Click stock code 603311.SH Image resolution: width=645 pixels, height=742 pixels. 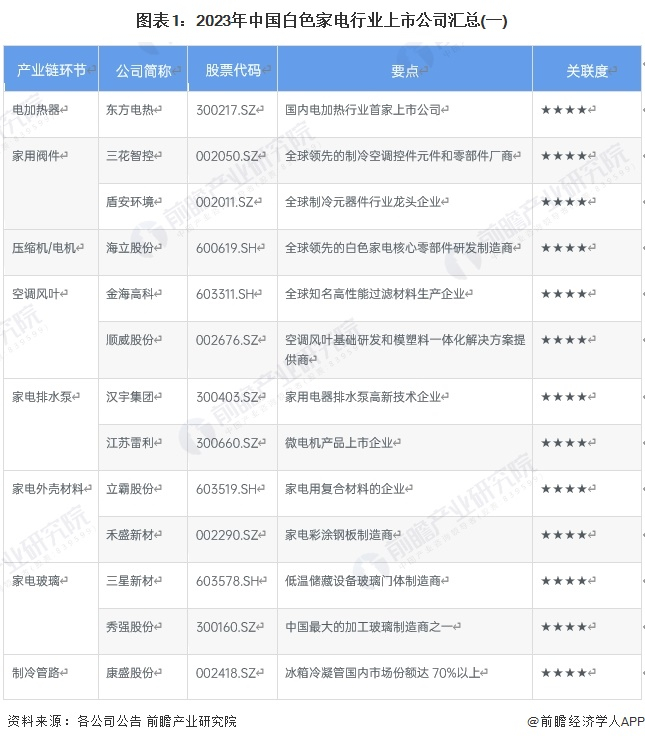click(x=226, y=294)
